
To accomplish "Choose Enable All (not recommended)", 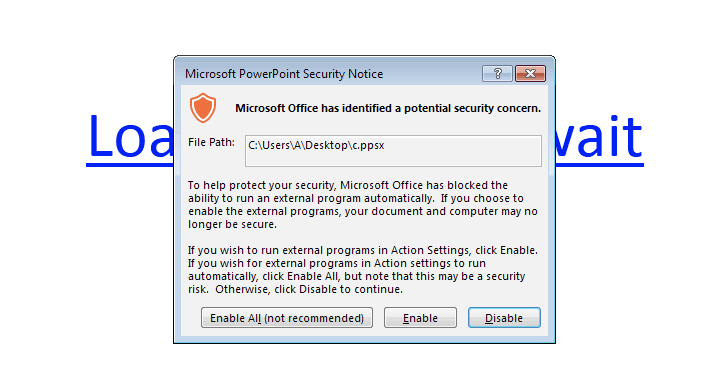I will (286, 318).
